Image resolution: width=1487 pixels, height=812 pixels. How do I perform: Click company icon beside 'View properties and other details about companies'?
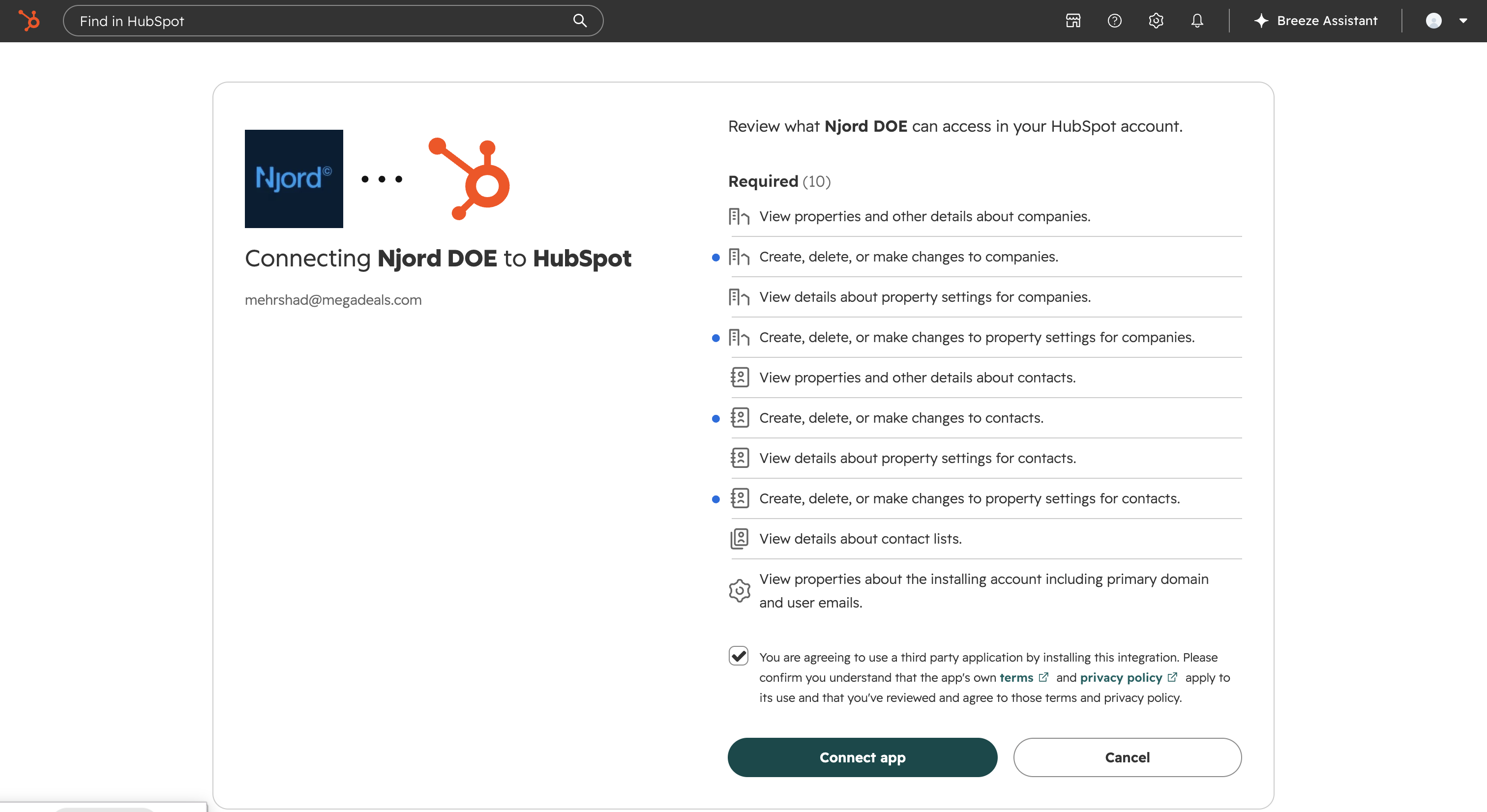click(739, 217)
